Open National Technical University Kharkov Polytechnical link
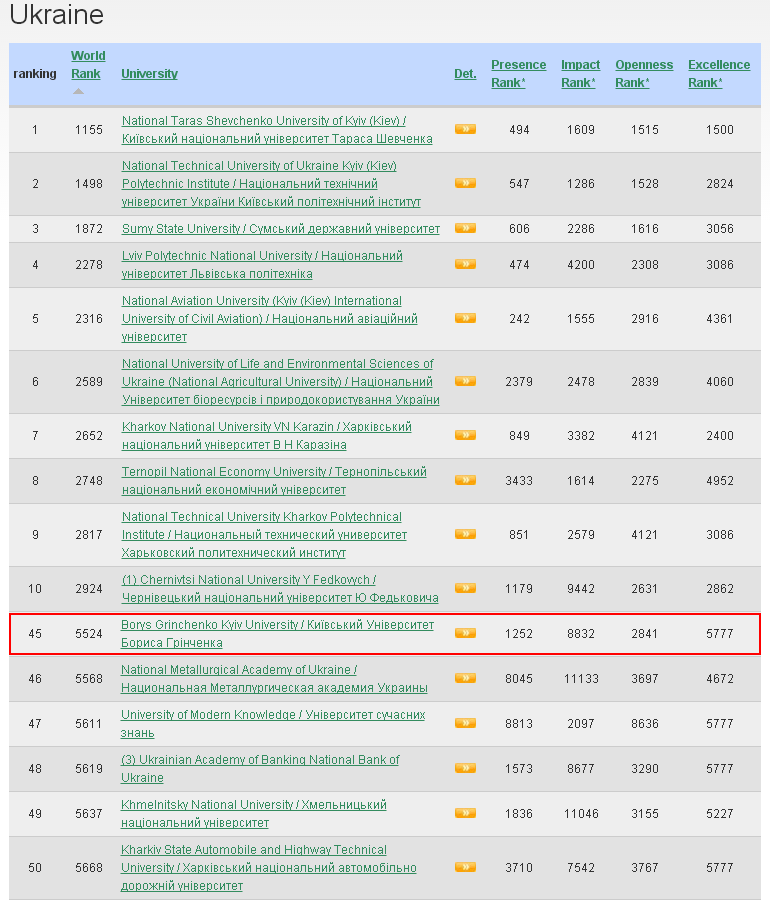This screenshot has width=770, height=900. tap(265, 534)
